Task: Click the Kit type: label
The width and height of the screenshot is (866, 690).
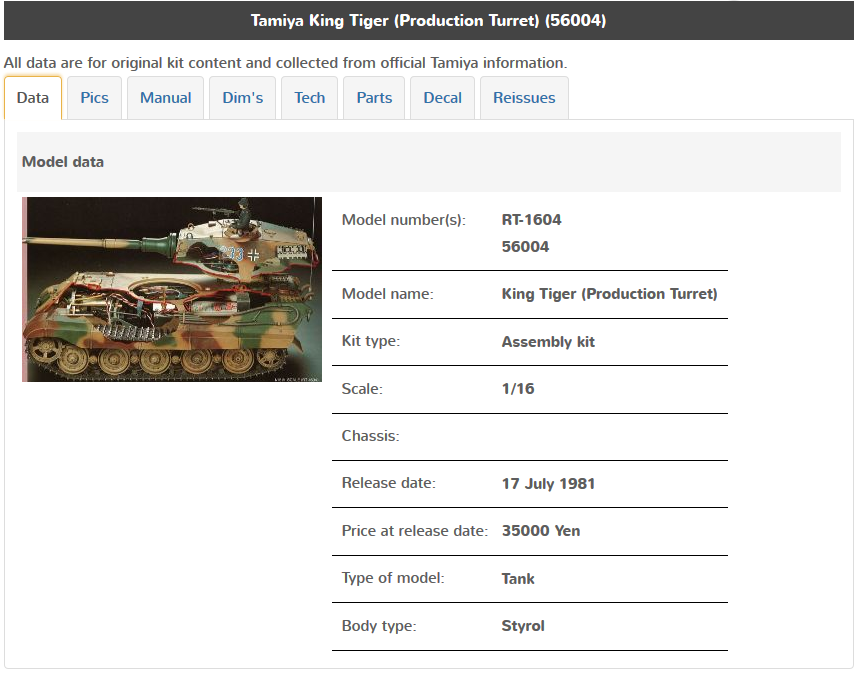Action: (371, 341)
